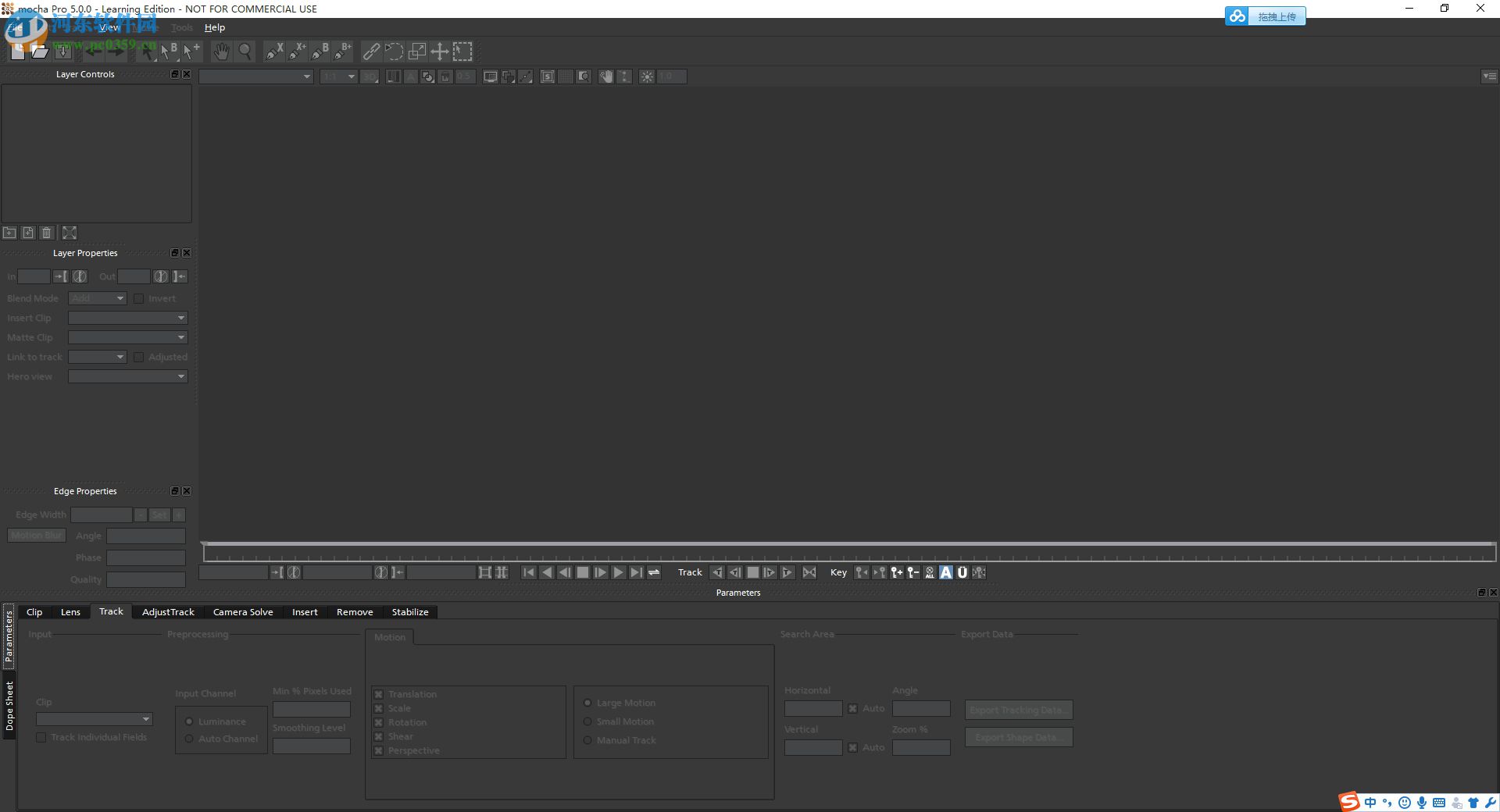Open a project with the Open icon
This screenshot has width=1500, height=812.
click(x=39, y=51)
